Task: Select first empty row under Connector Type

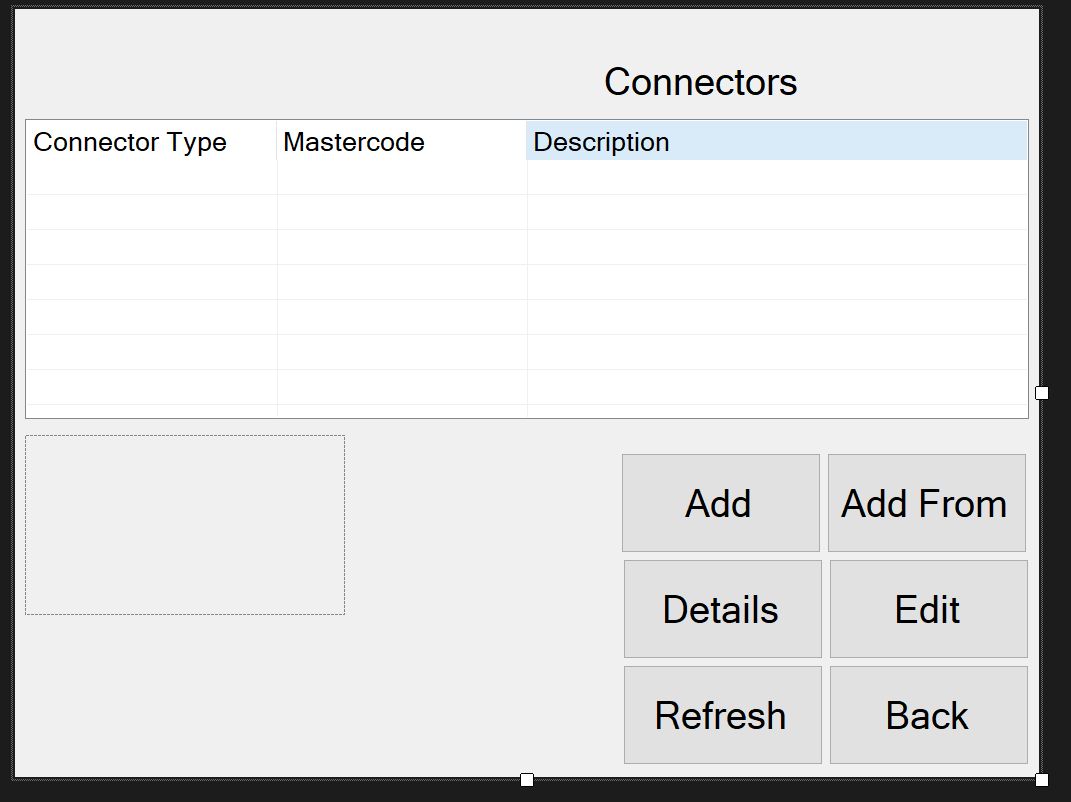Action: (x=152, y=178)
